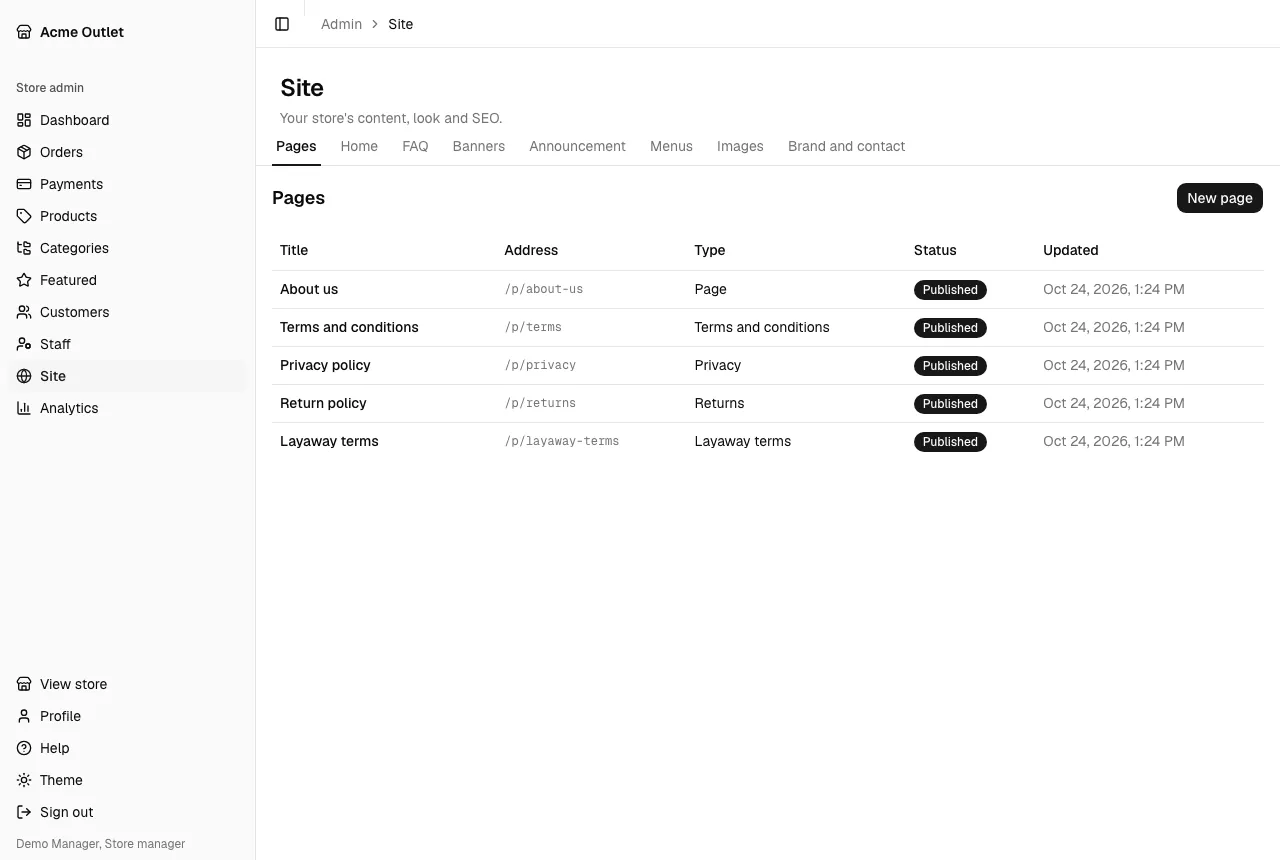Screen dimensions: 1280x860
Task: Toggle the sidebar panel icon
Action: (282, 24)
